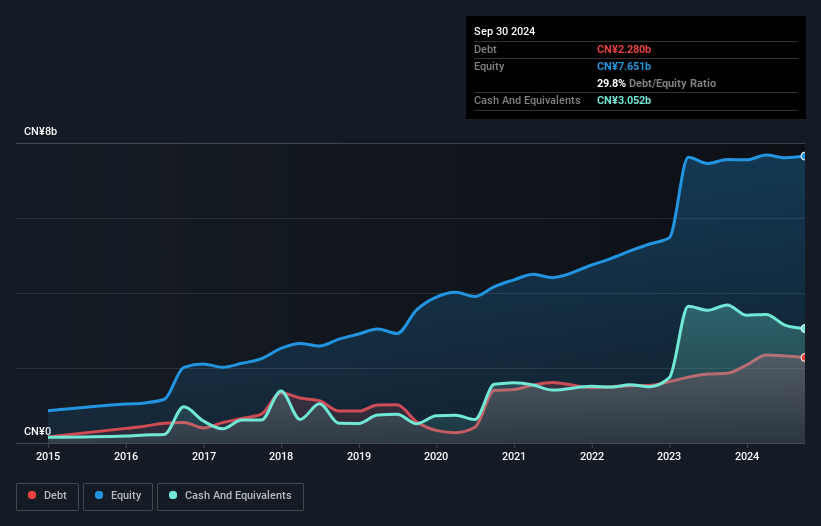Select the Debt endpoint marker on chart
Viewport: 821px width, 526px height.
(804, 357)
